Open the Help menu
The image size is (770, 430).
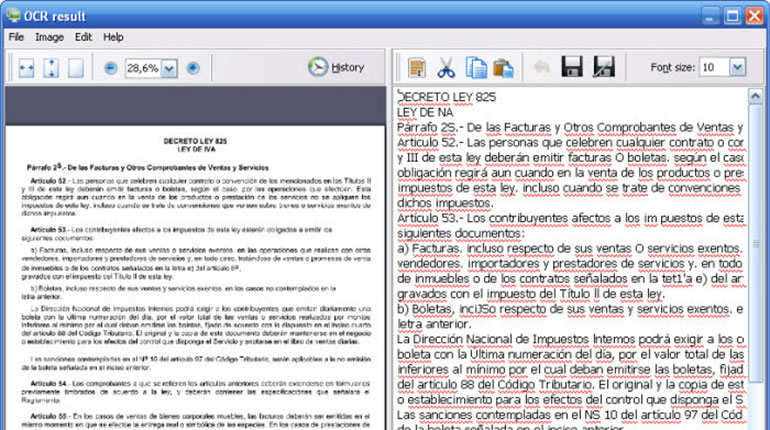point(113,37)
